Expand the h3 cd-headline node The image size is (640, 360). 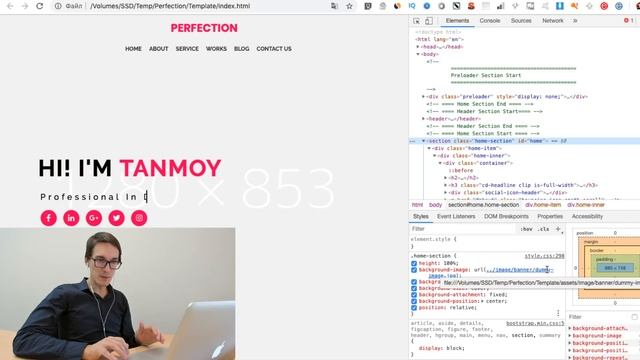click(446, 185)
